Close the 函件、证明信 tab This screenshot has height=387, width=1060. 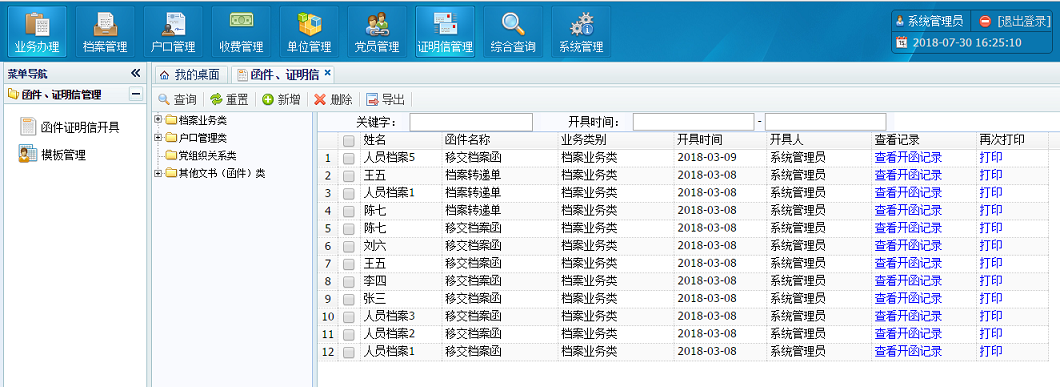[x=328, y=72]
